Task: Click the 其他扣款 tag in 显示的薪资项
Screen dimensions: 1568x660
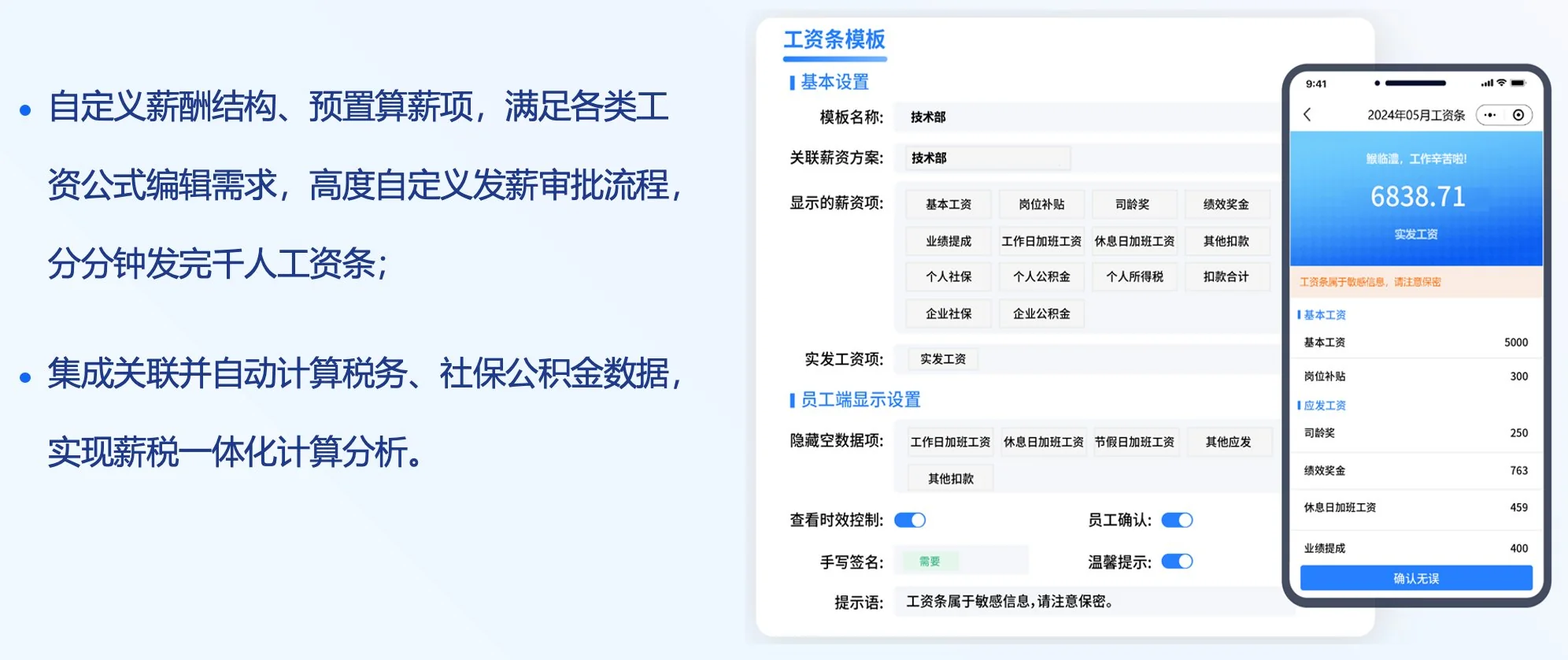Action: point(1226,241)
